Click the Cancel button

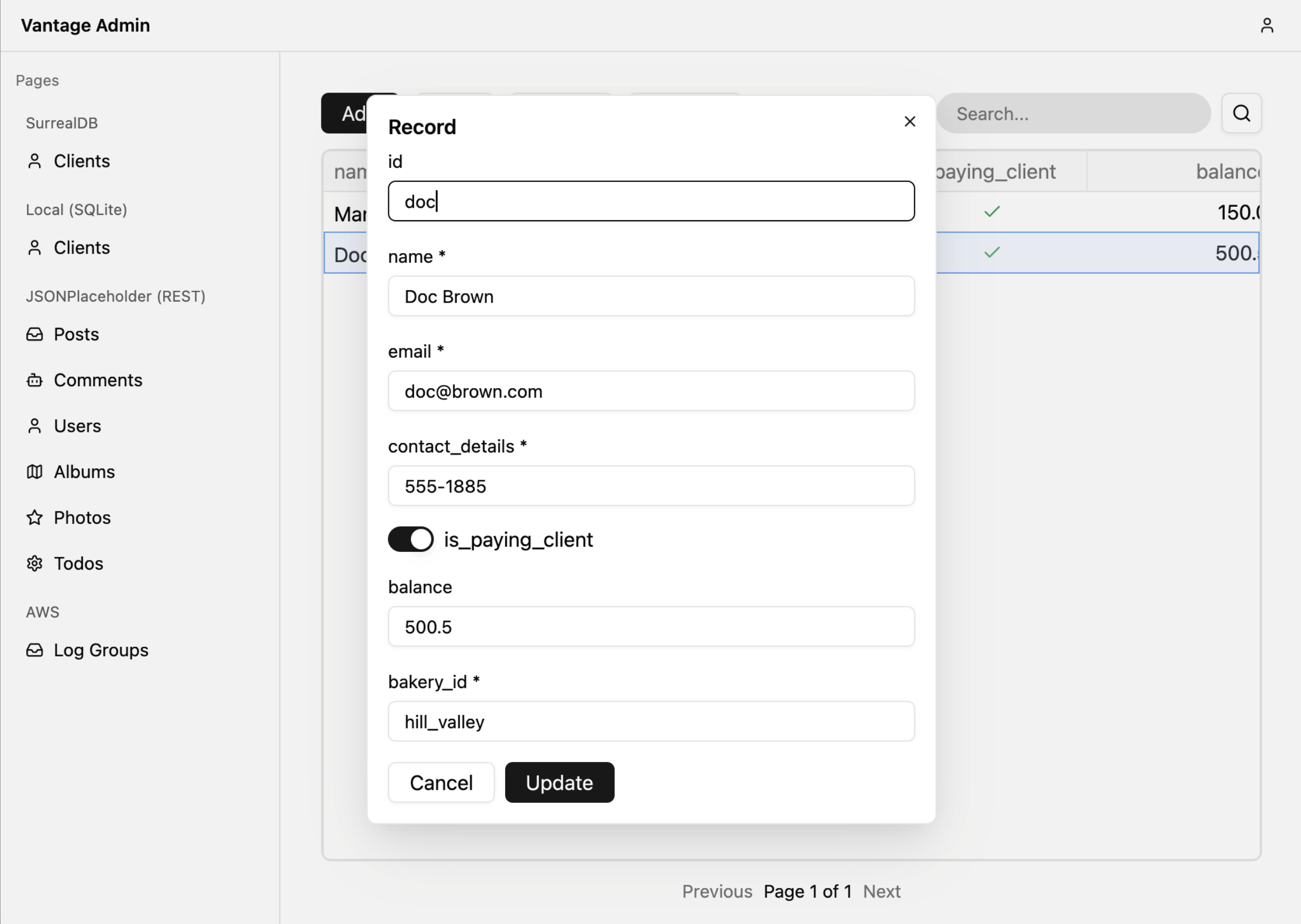[x=442, y=783]
